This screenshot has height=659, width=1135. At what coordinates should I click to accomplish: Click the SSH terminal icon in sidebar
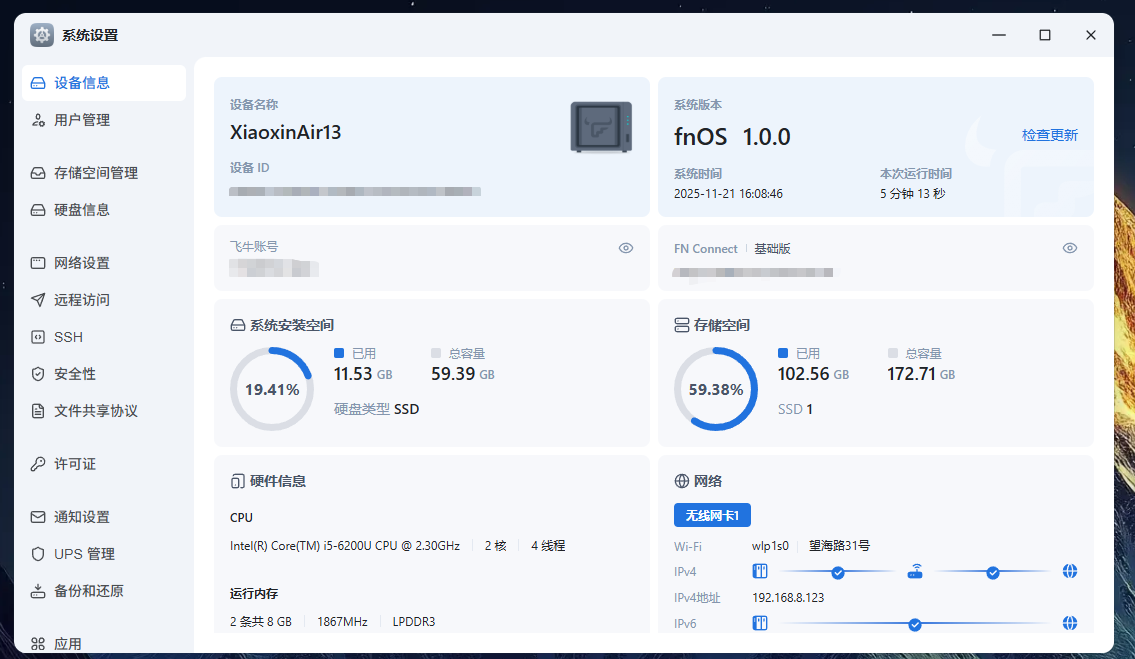tap(38, 337)
